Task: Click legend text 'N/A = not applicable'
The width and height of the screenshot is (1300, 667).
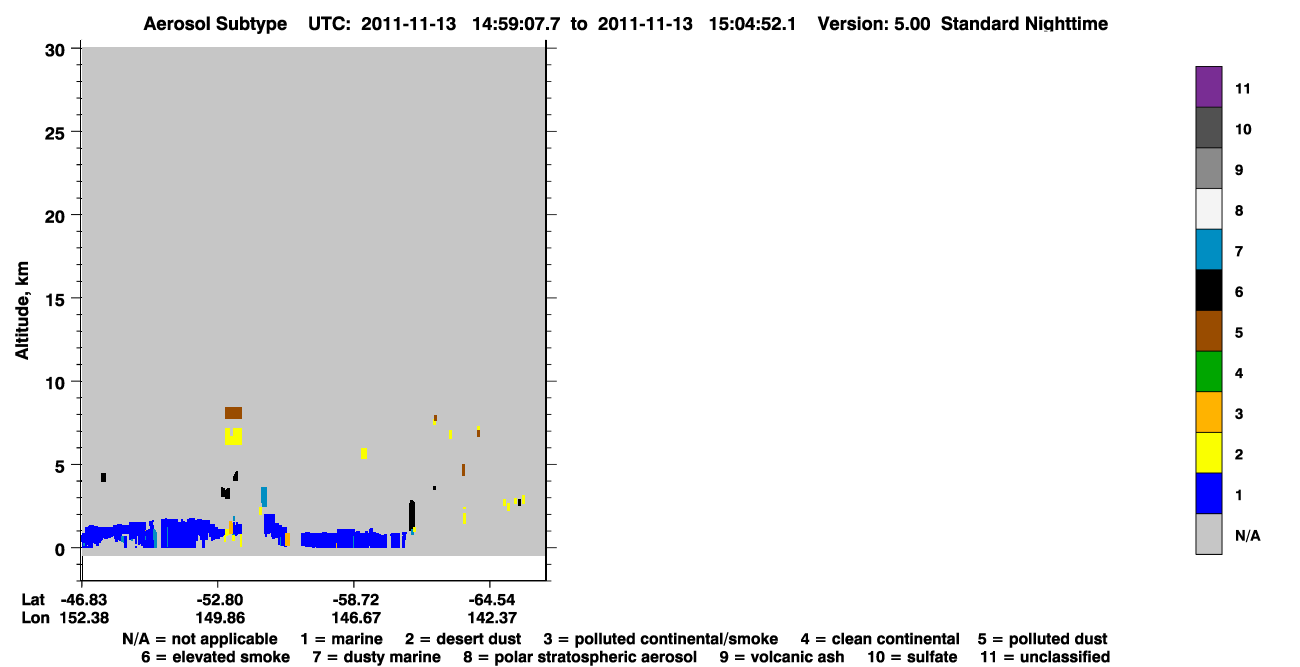Action: [x=200, y=639]
